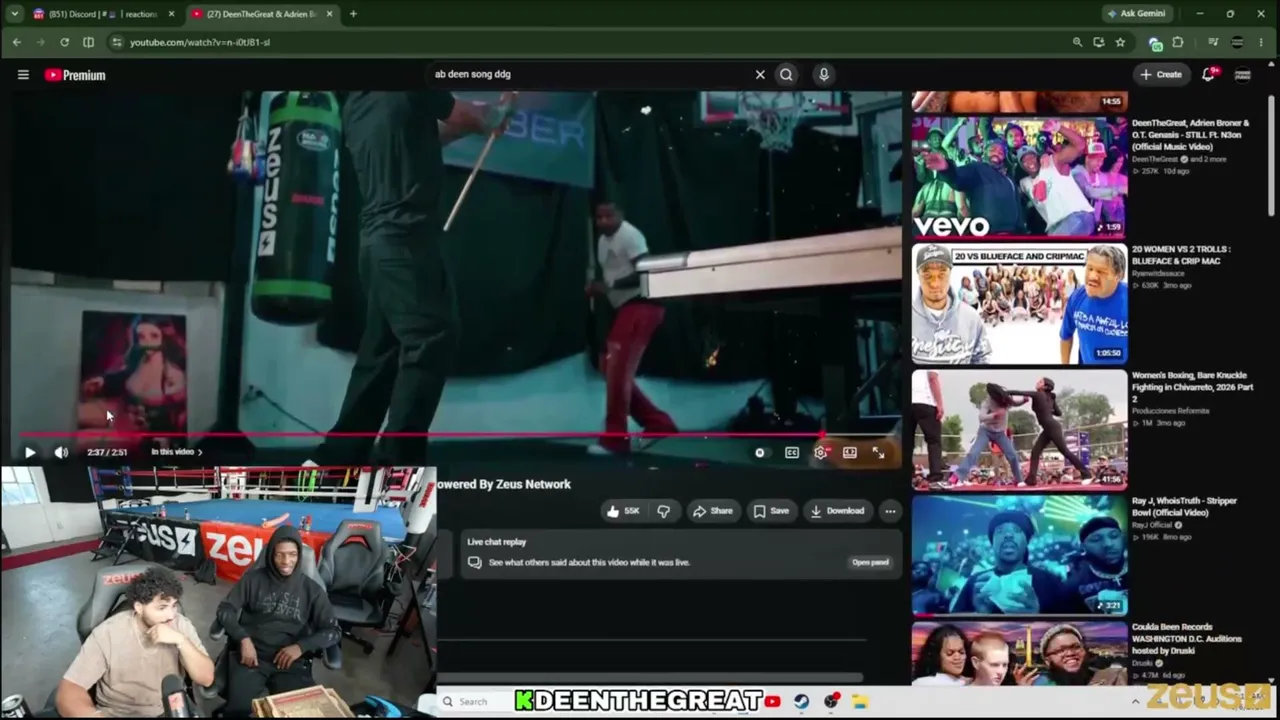Open the page zoom magnifier icon

pyautogui.click(x=1077, y=42)
